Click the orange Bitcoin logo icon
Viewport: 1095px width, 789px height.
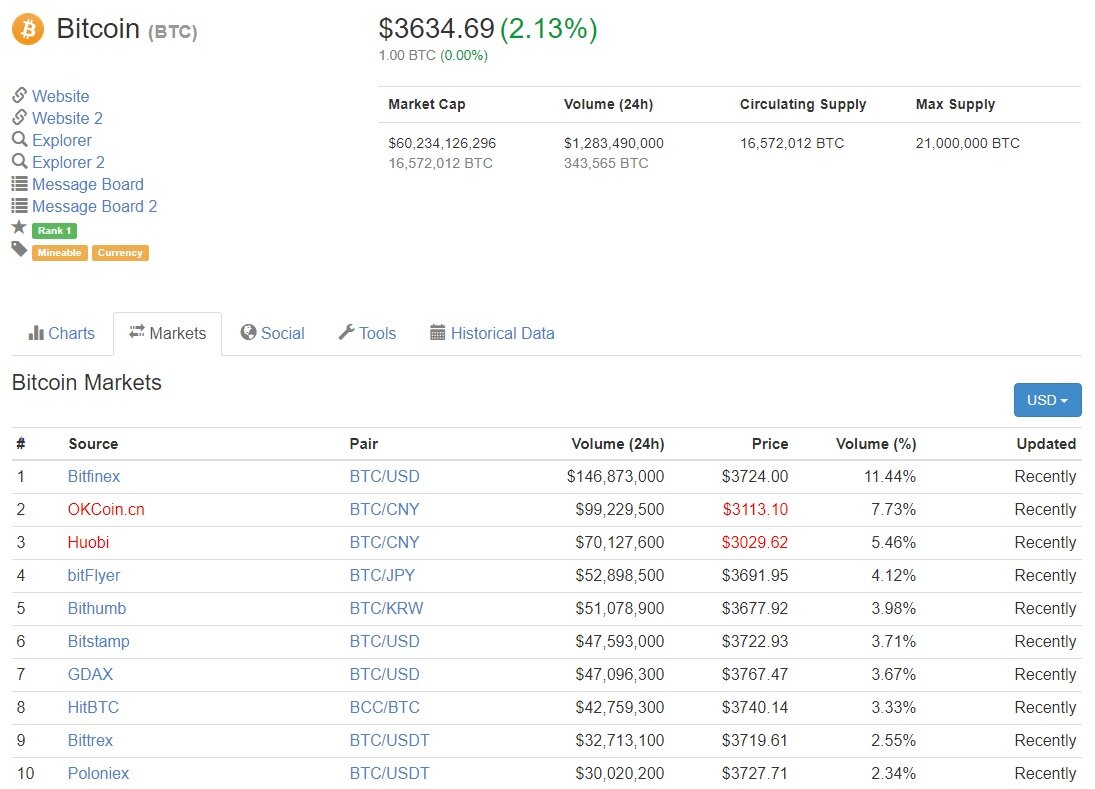28,29
